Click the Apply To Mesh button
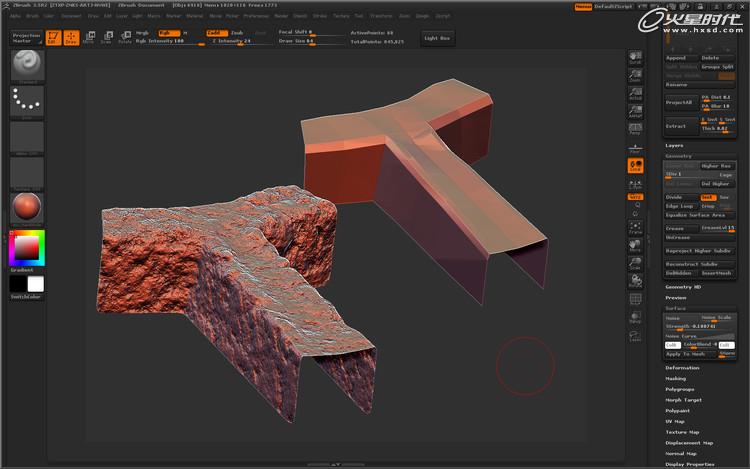Viewport: 750px width, 469px height. [x=690, y=354]
